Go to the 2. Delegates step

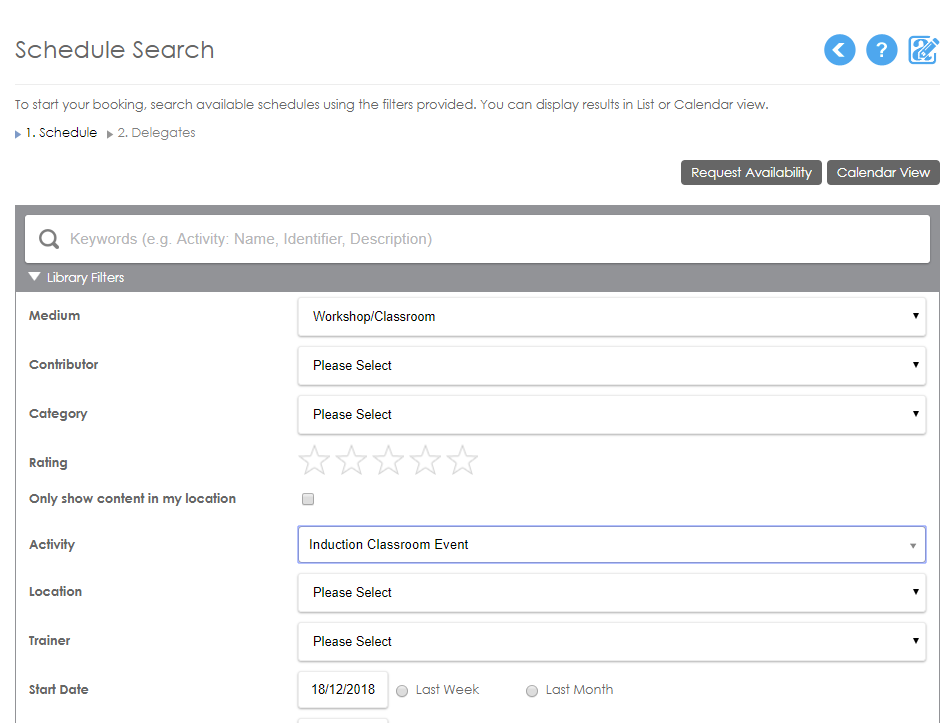(156, 132)
